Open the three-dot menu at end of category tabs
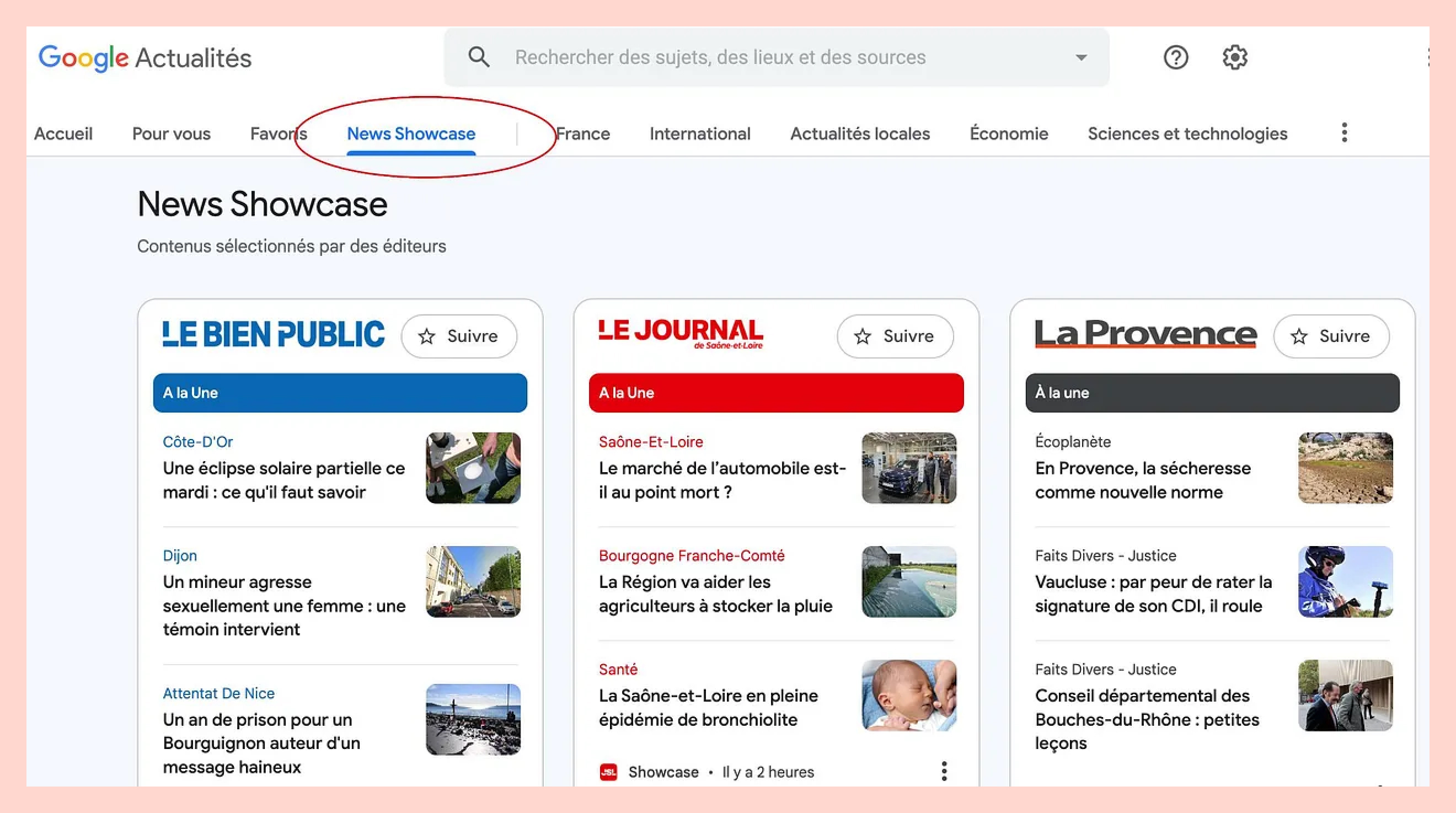 [x=1345, y=133]
